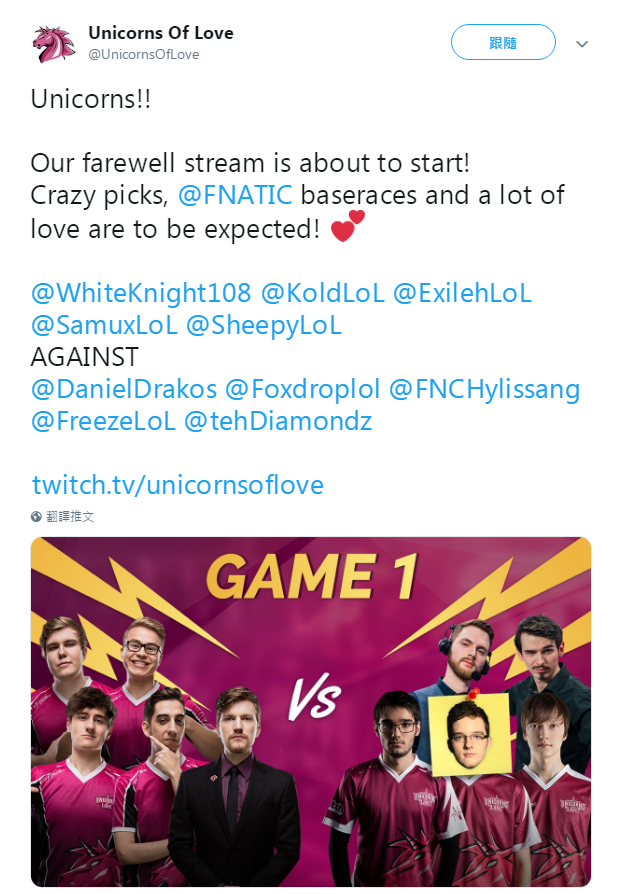Click the Unicorns Of Love avatar icon
Image resolution: width=619 pixels, height=894 pixels.
53,43
